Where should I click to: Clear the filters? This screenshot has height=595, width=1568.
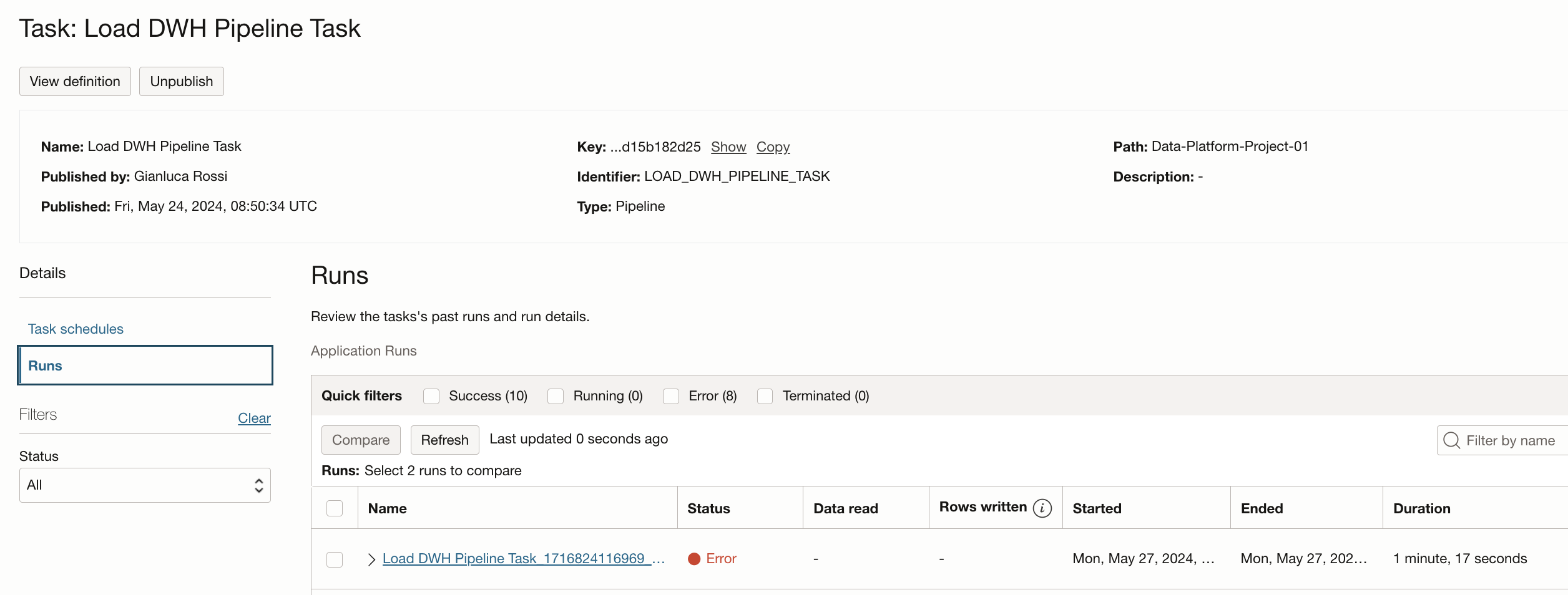tap(254, 418)
